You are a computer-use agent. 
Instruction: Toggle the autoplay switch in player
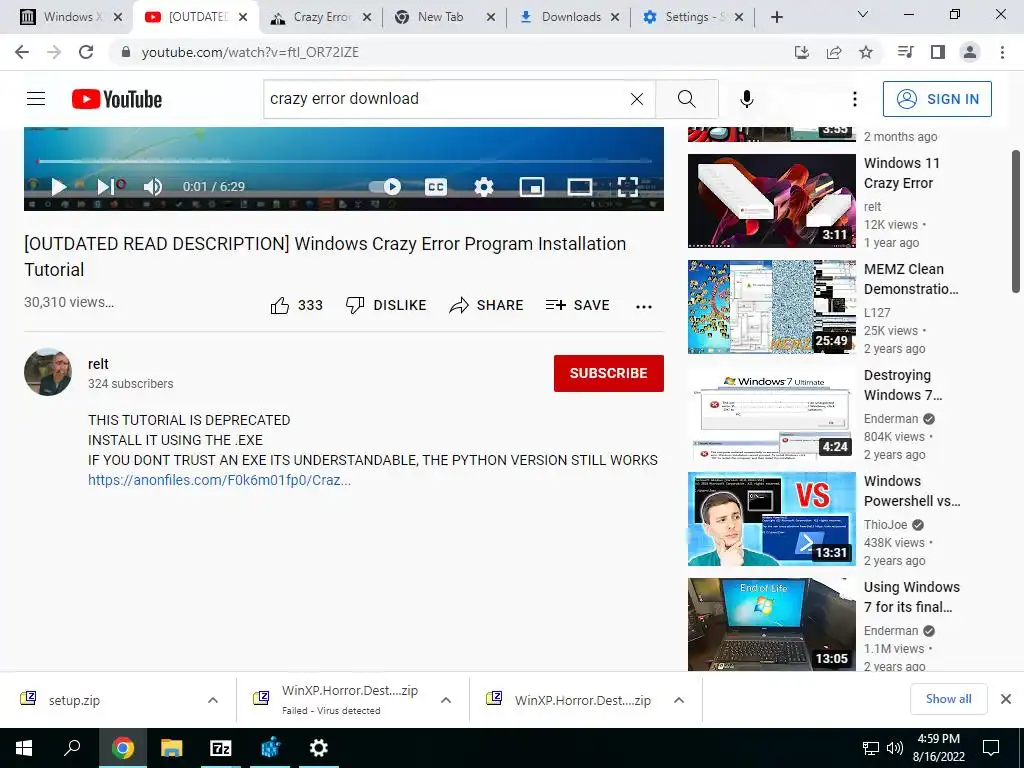point(385,187)
